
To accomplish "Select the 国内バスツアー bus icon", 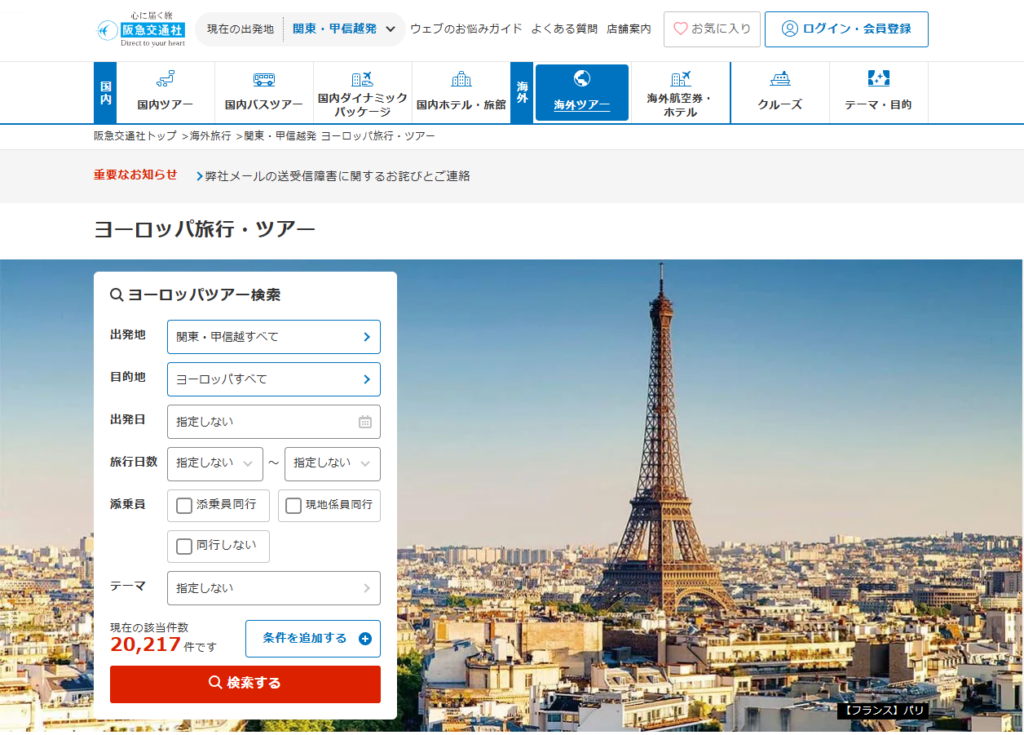I will [264, 79].
